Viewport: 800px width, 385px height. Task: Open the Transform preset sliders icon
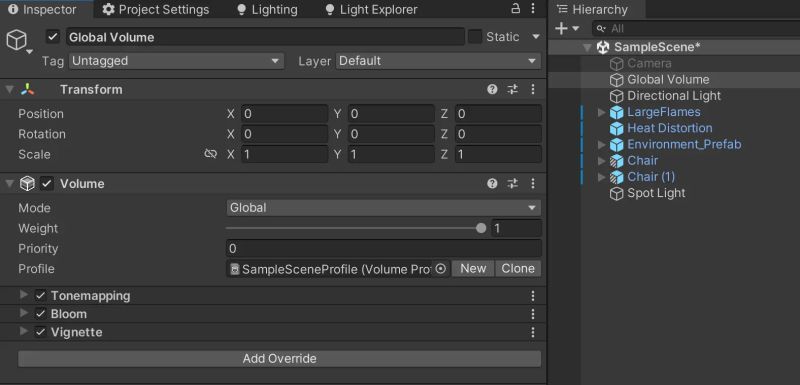512,89
